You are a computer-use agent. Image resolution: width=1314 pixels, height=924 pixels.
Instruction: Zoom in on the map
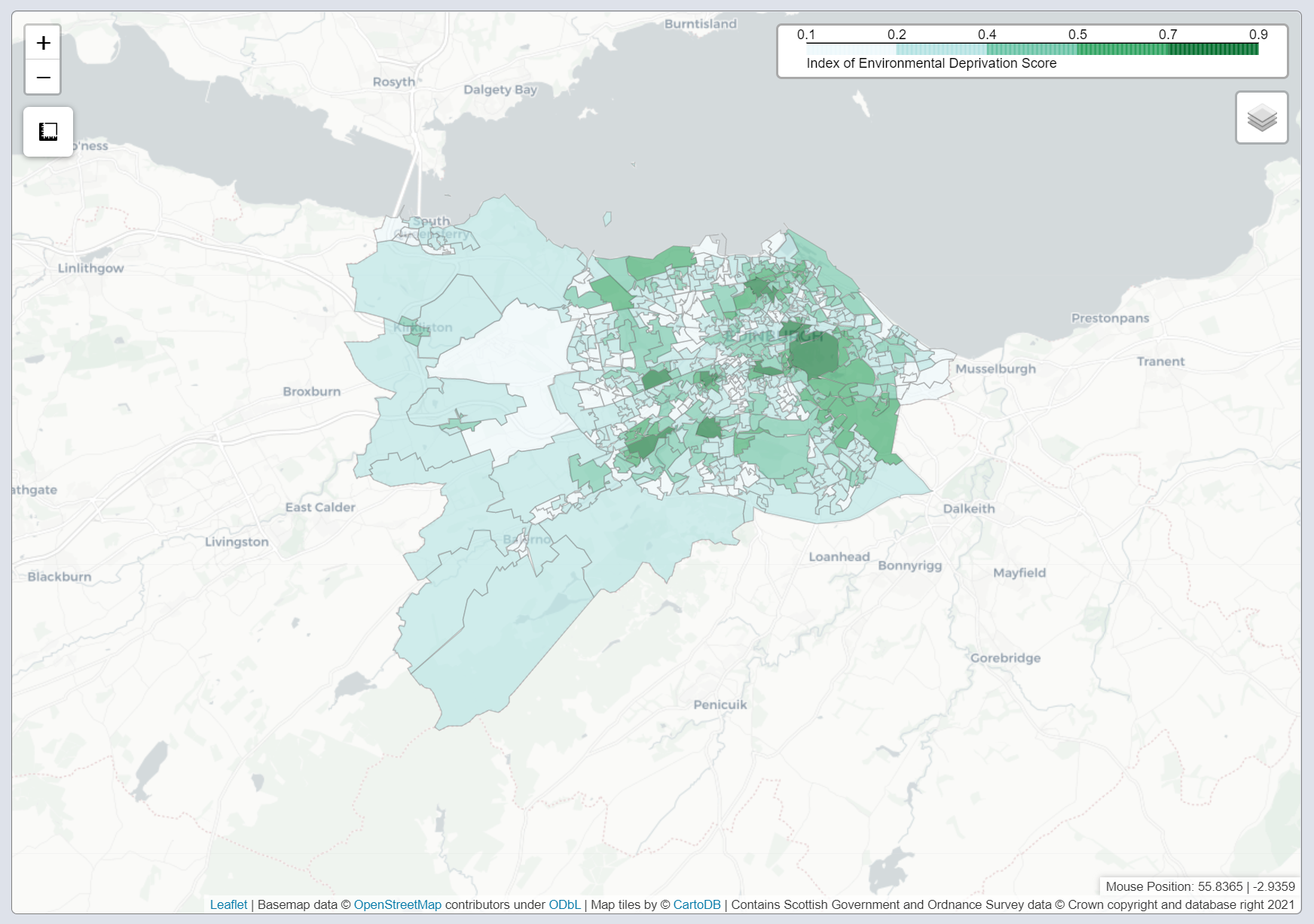click(x=43, y=43)
